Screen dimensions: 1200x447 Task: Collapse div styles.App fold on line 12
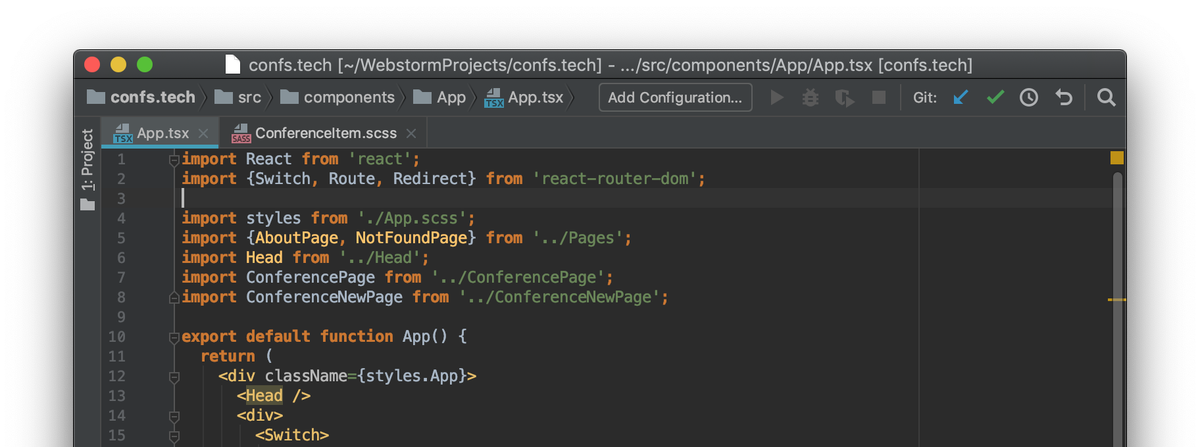[x=174, y=376]
